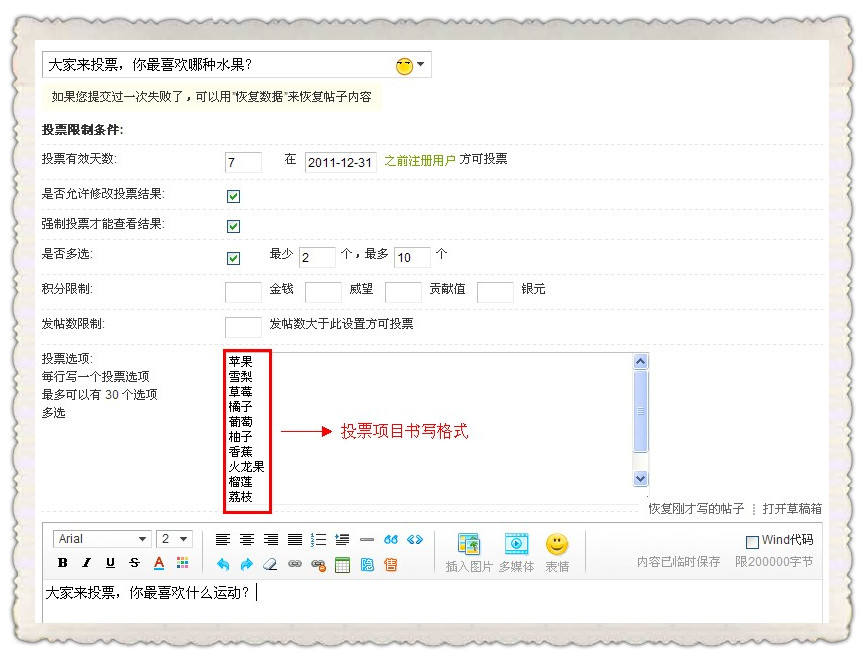Toggle bold formatting in editor toolbar
Image resolution: width=867 pixels, height=666 pixels.
63,563
